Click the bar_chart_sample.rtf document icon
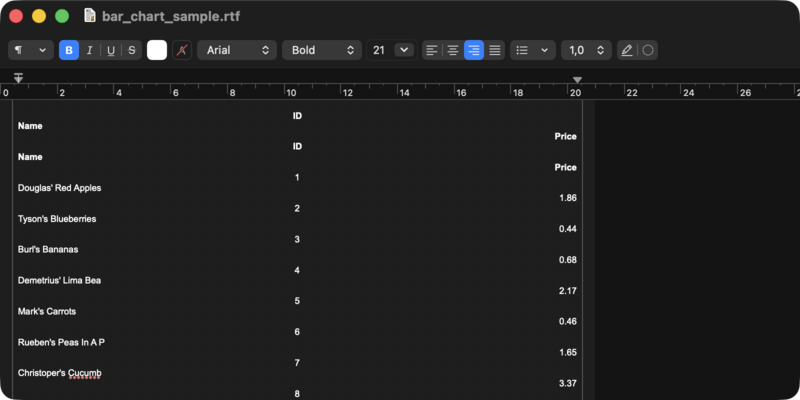This screenshot has width=800, height=400. click(x=90, y=16)
